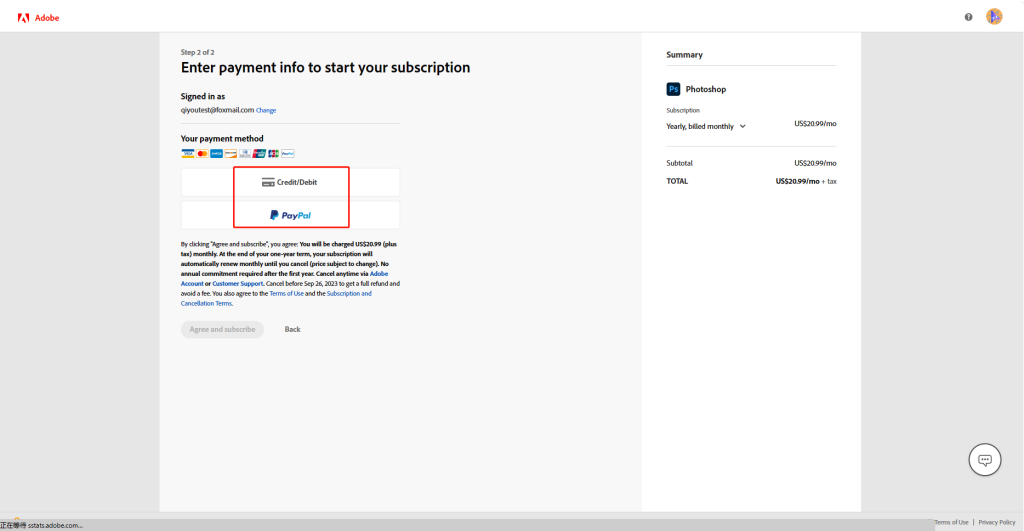Click the status bar text sstats.adobe.com
Viewport: 1024px width, 531px height.
(56, 525)
